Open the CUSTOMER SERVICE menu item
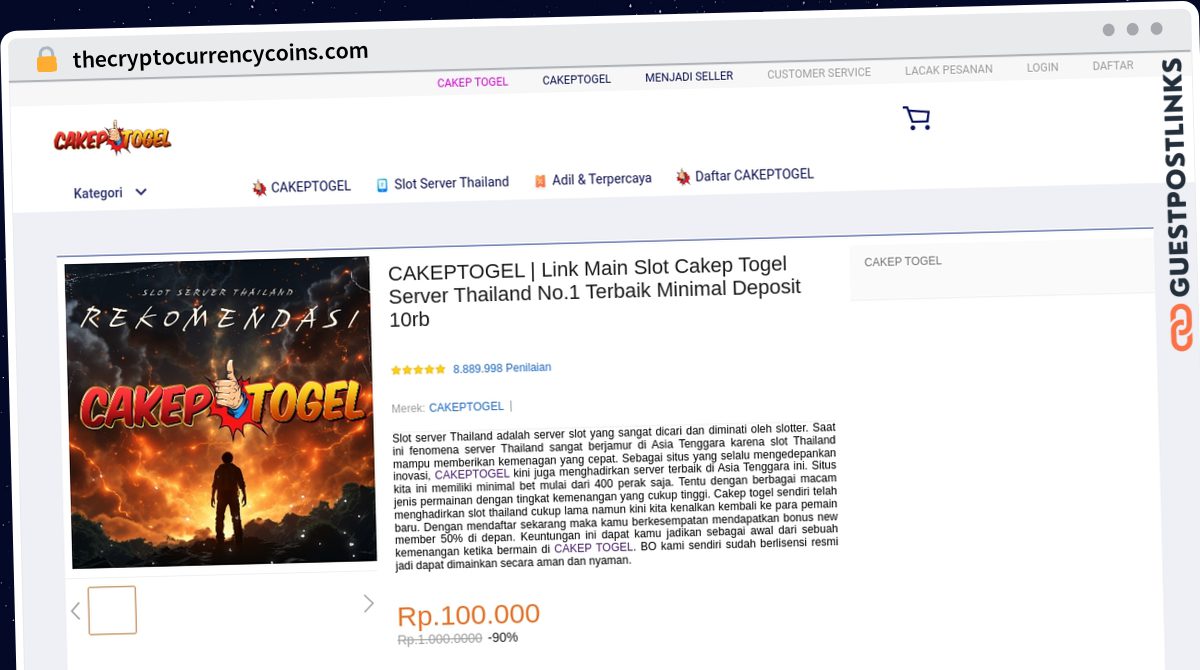This screenshot has height=670, width=1200. (x=819, y=73)
